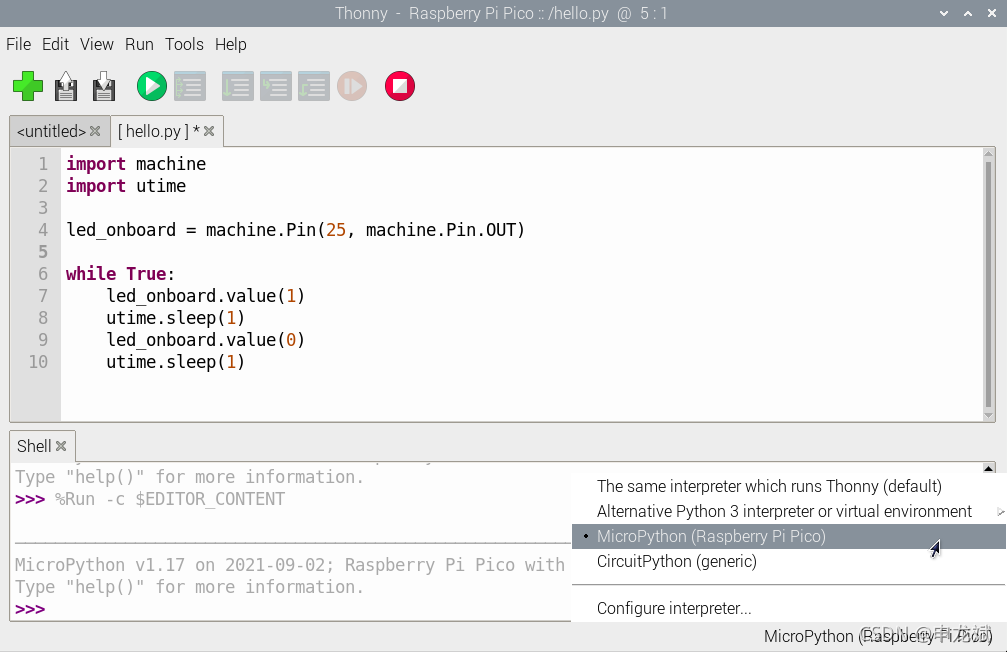
Task: Open Configure interpreter... dialog
Action: click(789, 608)
